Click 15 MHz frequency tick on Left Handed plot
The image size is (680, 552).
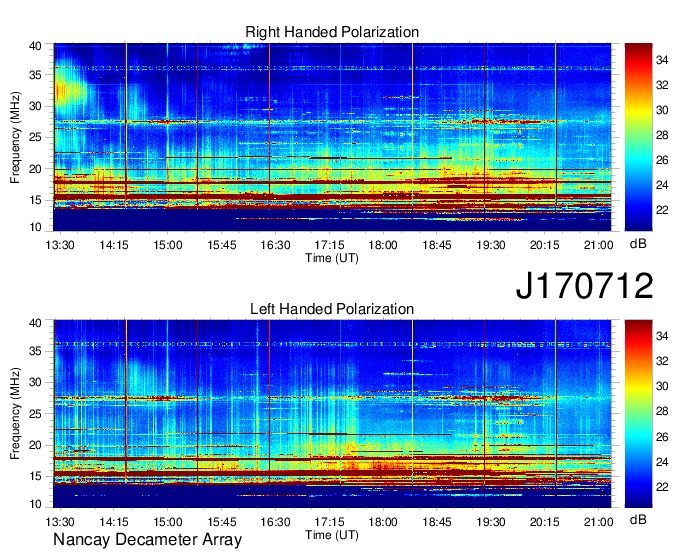pyautogui.click(x=35, y=477)
